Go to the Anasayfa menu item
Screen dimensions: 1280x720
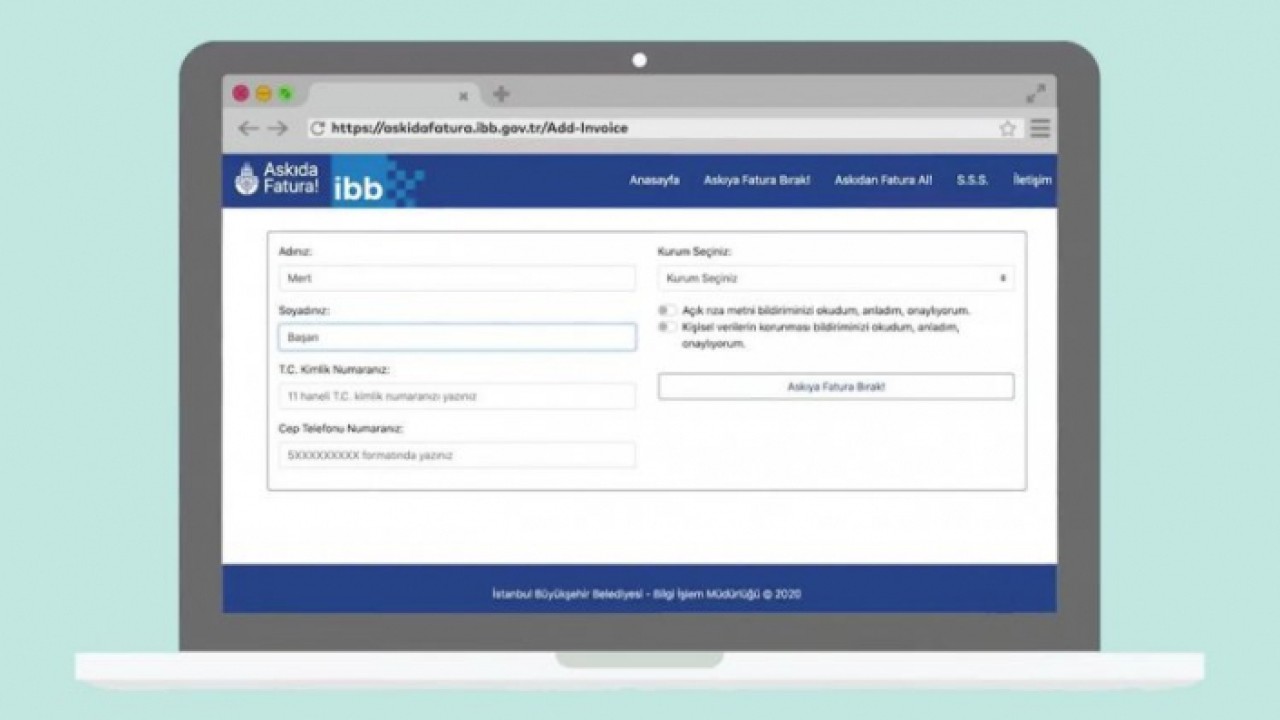click(x=654, y=181)
